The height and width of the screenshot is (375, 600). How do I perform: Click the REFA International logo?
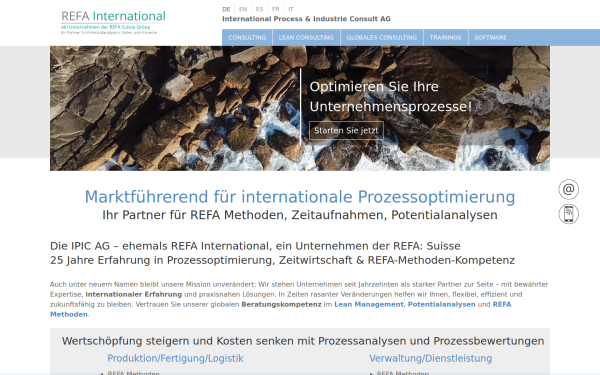(x=113, y=22)
